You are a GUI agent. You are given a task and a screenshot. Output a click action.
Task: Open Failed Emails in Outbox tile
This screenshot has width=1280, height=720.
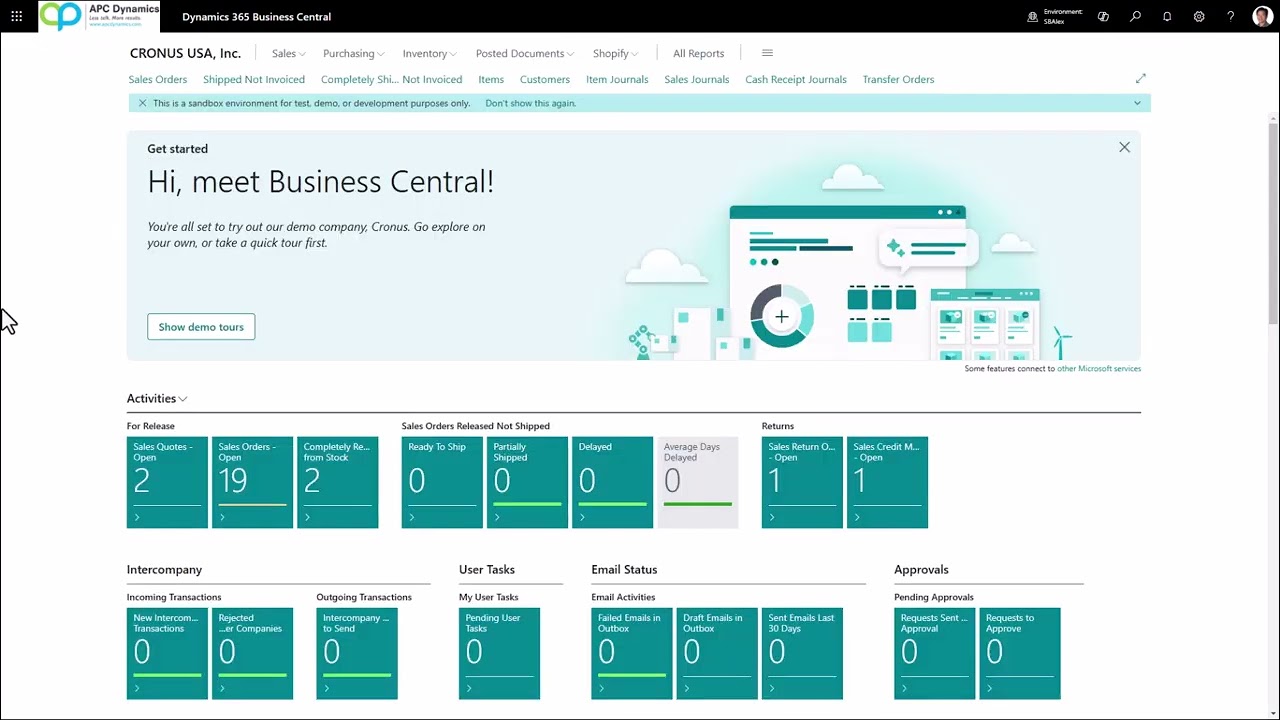click(632, 653)
